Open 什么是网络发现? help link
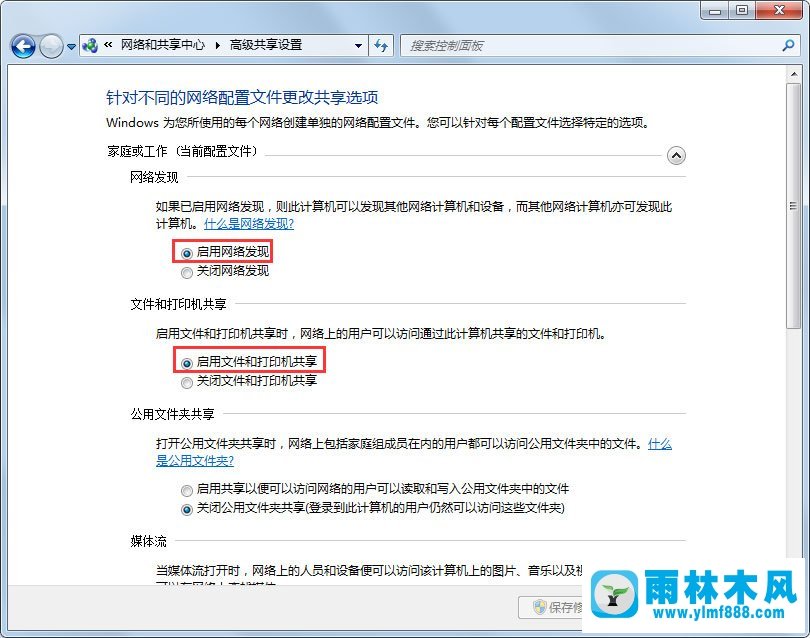This screenshot has height=638, width=810. (249, 224)
